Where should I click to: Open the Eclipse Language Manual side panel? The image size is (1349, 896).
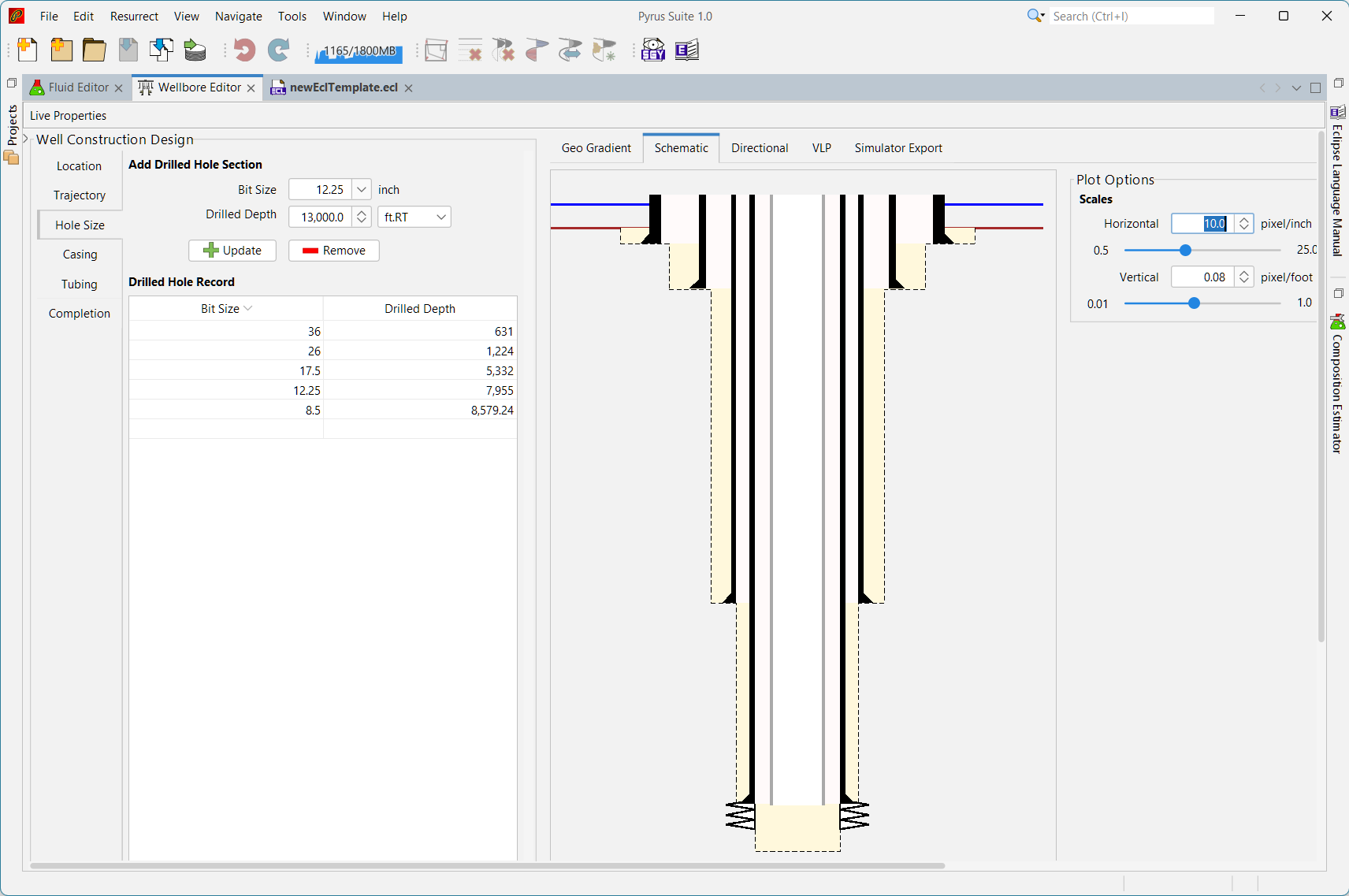[1337, 181]
